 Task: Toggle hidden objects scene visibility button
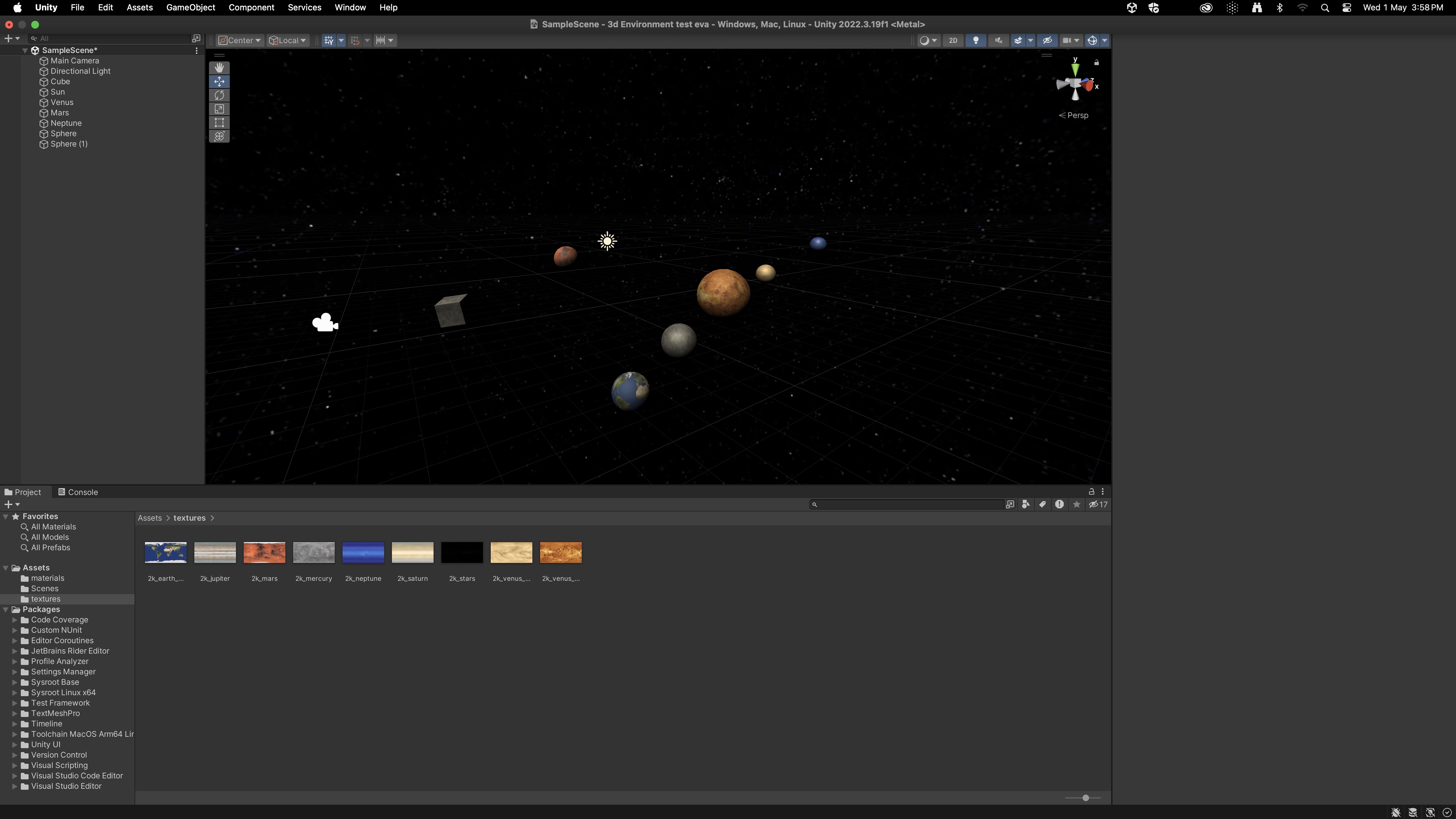click(x=1047, y=40)
